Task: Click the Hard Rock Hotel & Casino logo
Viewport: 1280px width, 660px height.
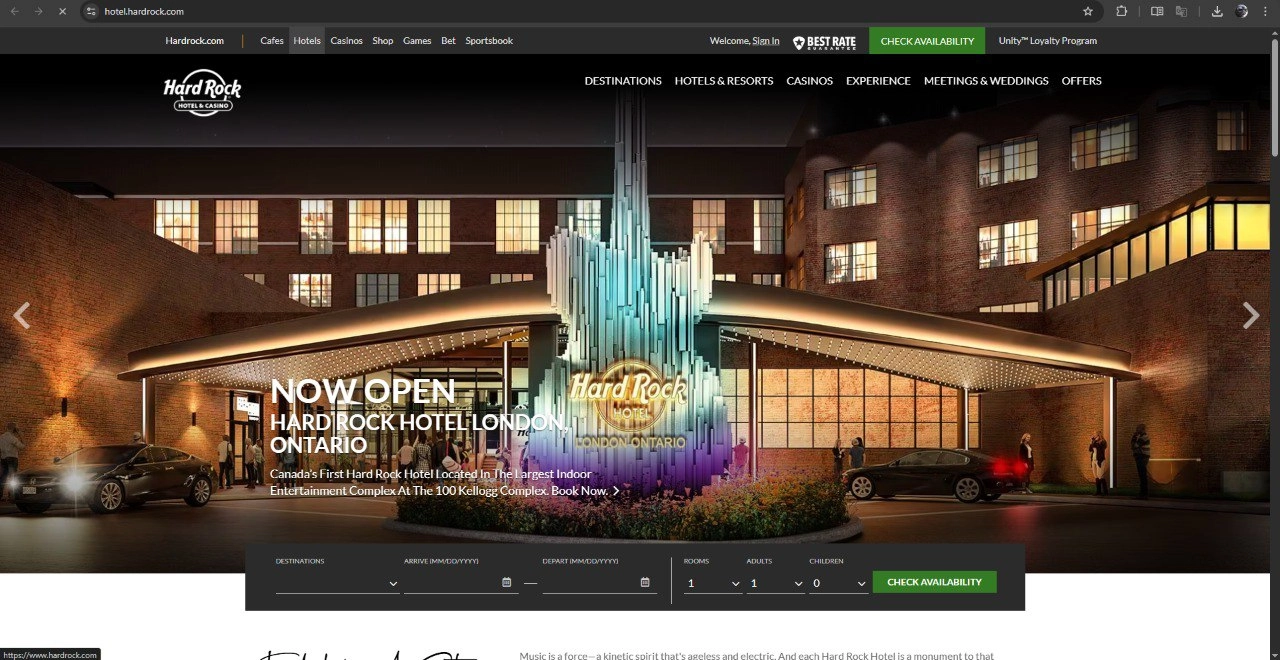Action: [203, 92]
